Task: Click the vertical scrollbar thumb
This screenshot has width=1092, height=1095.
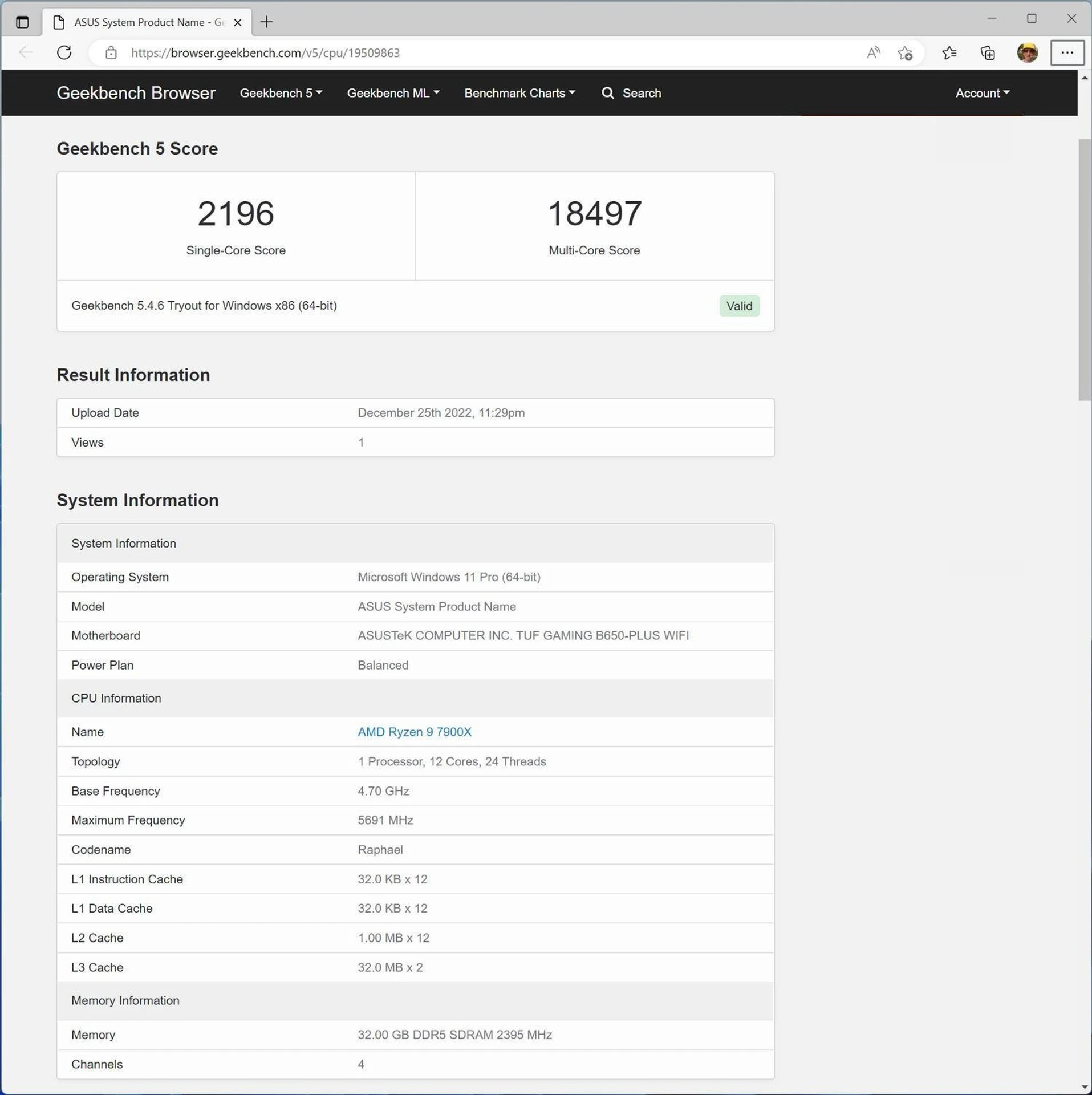Action: pyautogui.click(x=1084, y=269)
